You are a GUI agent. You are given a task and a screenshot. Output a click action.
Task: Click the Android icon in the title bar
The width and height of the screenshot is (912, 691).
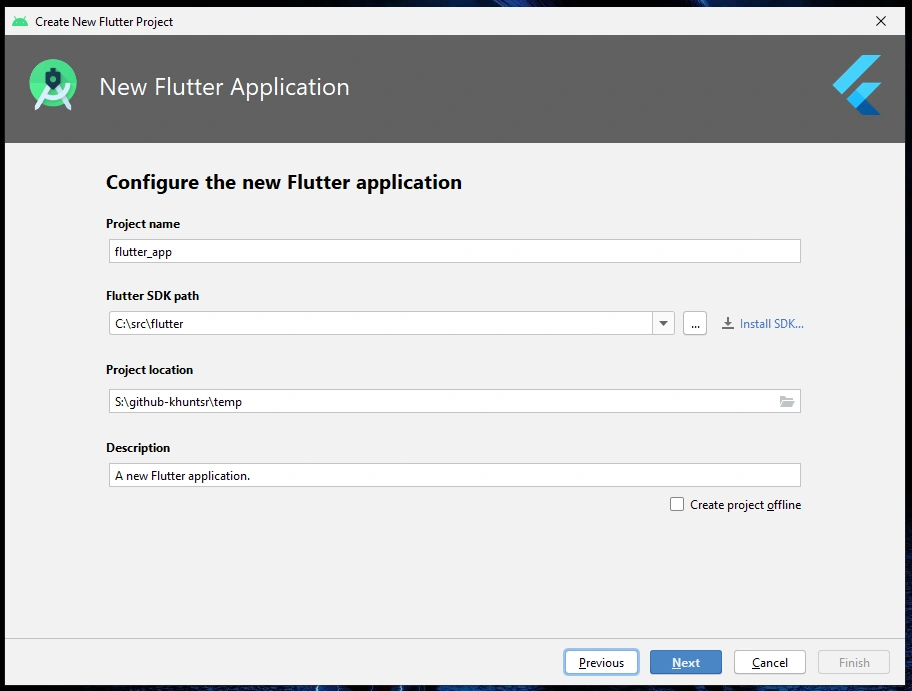pyautogui.click(x=20, y=22)
